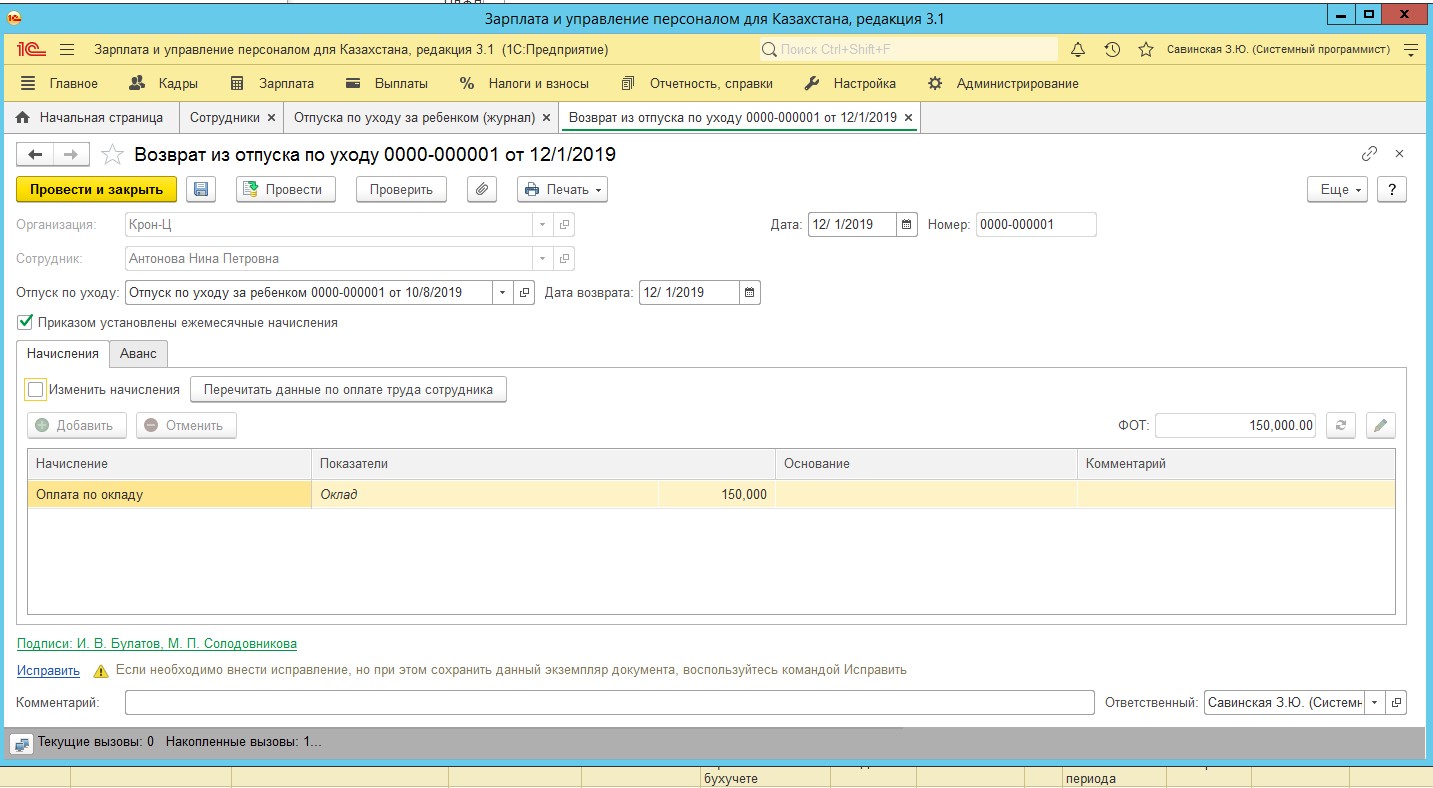This screenshot has height=788, width=1433.
Task: Focus the search field Поиск Ctrl+Shift+F
Action: tap(907, 49)
